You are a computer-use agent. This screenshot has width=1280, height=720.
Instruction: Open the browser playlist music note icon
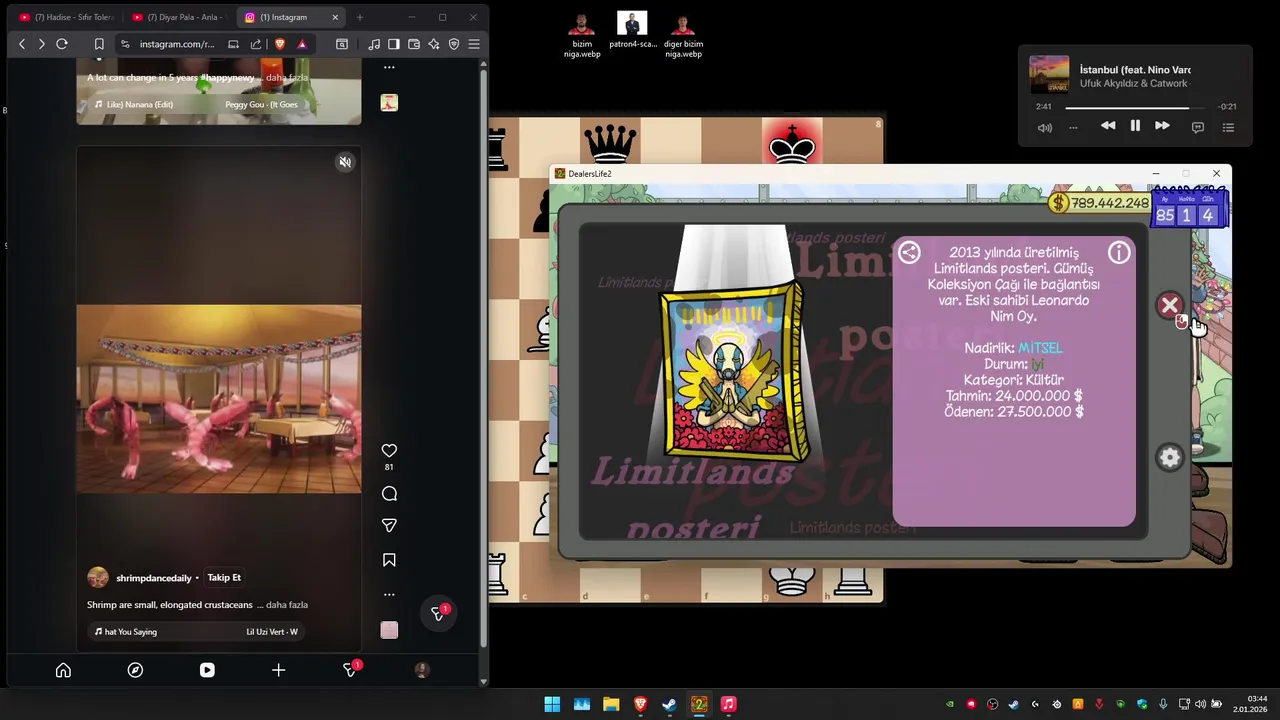coord(374,44)
